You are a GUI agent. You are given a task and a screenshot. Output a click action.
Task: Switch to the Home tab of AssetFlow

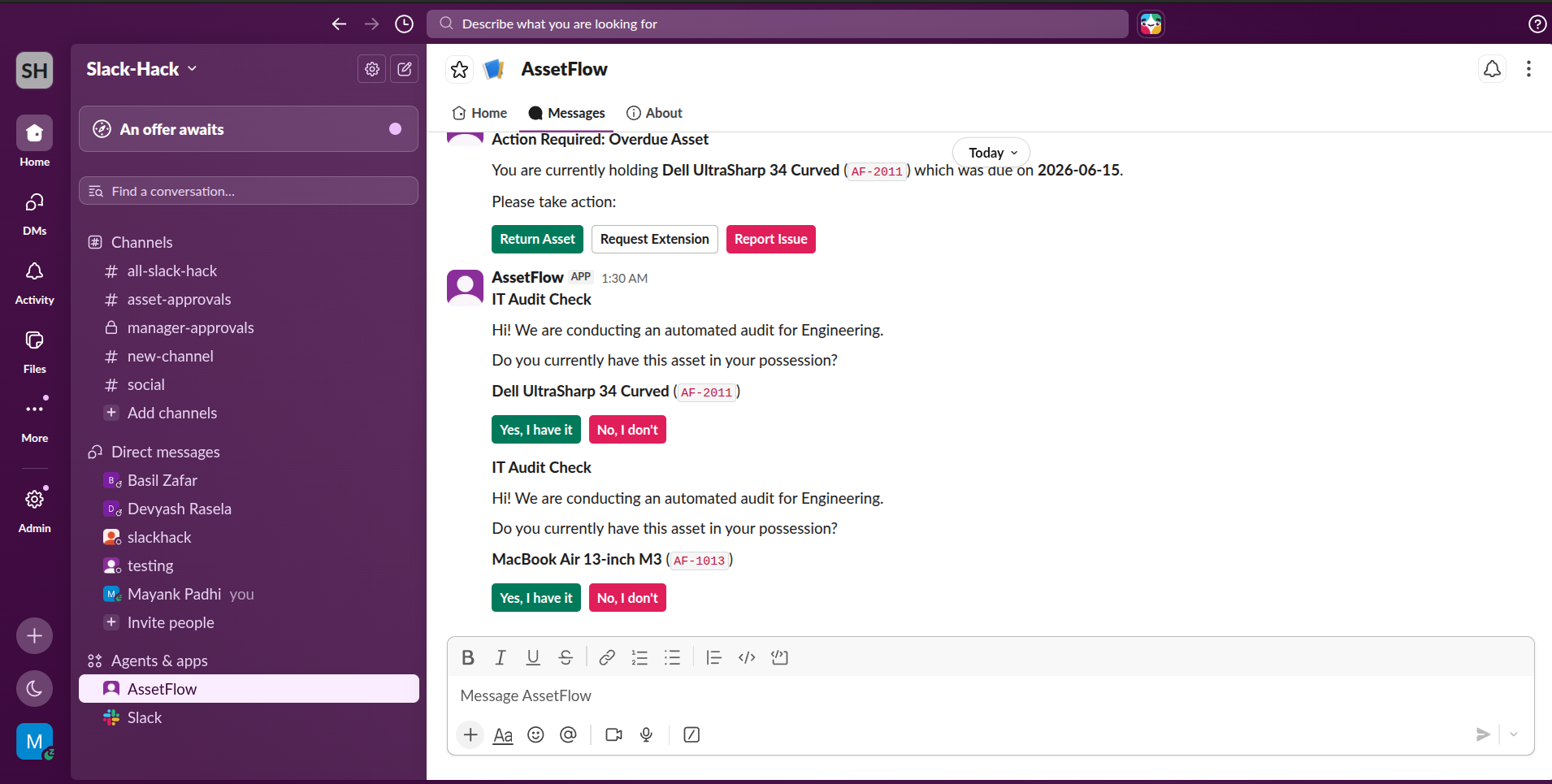[479, 113]
